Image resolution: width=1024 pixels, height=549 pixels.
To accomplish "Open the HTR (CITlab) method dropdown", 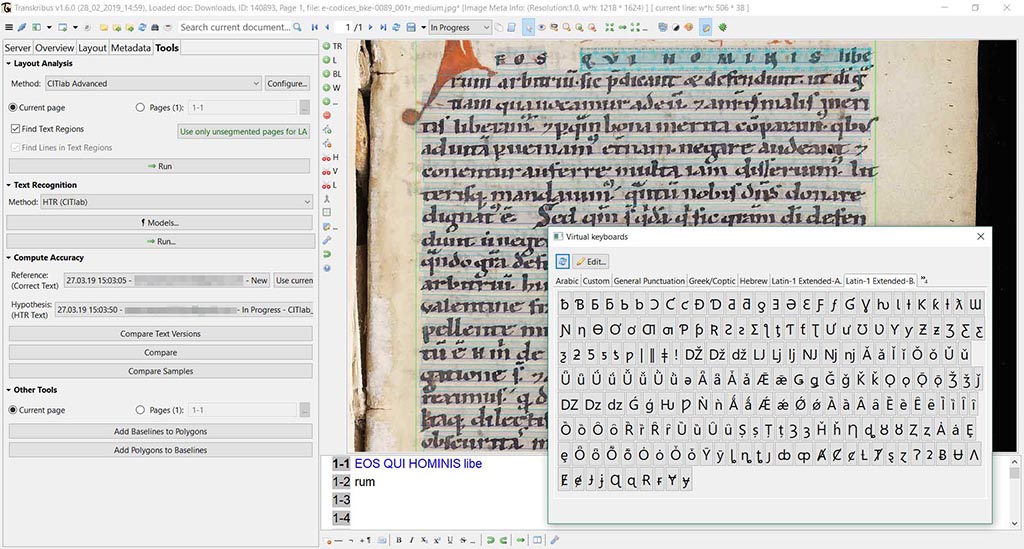I will click(176, 202).
